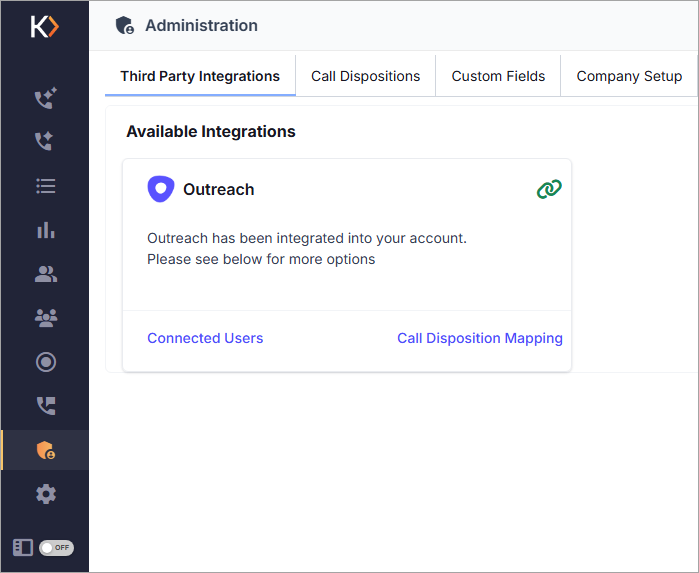Open the Connected Users link
699x573 pixels.
pyautogui.click(x=205, y=338)
